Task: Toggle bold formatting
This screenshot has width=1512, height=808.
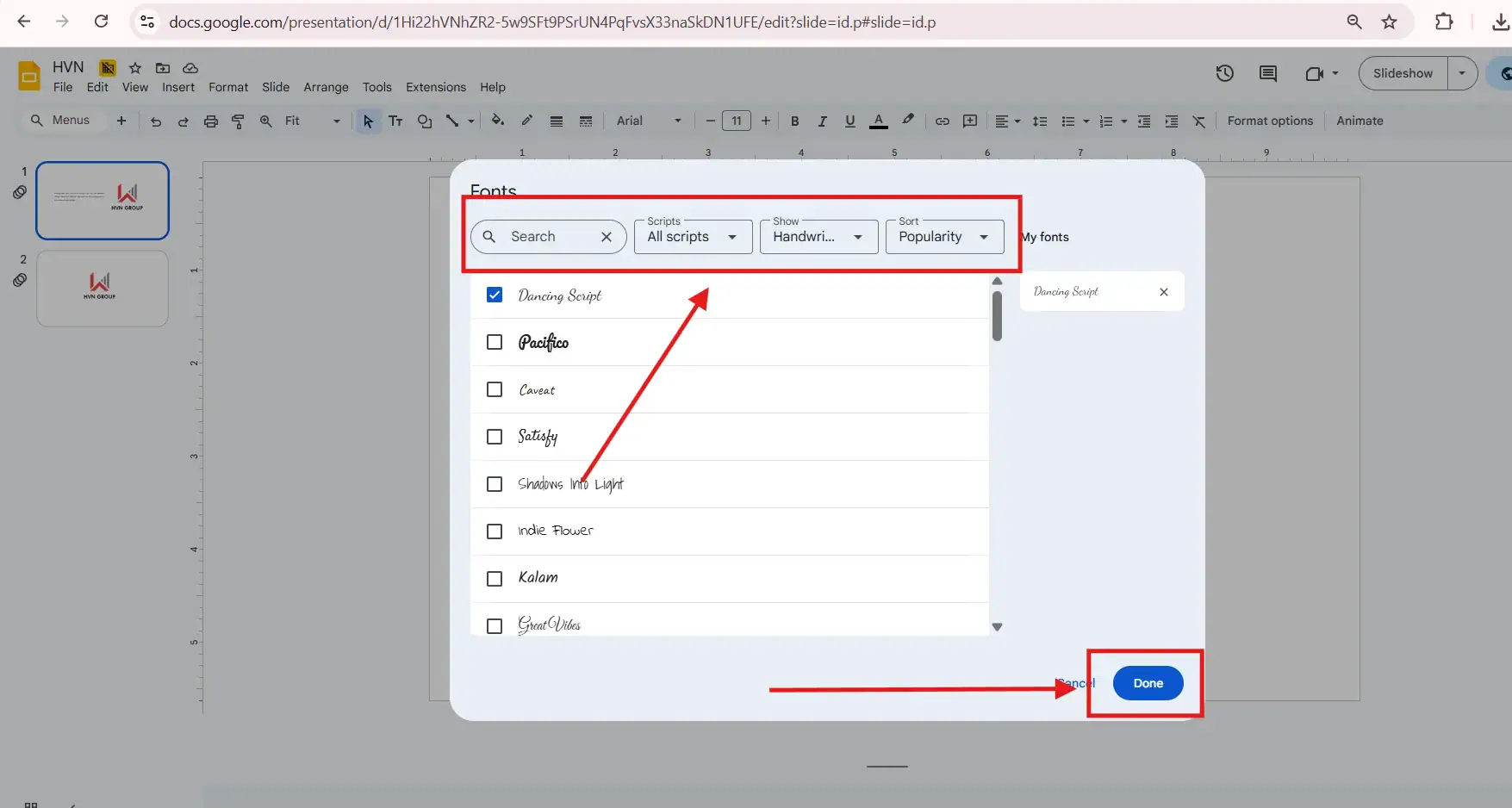Action: point(794,121)
